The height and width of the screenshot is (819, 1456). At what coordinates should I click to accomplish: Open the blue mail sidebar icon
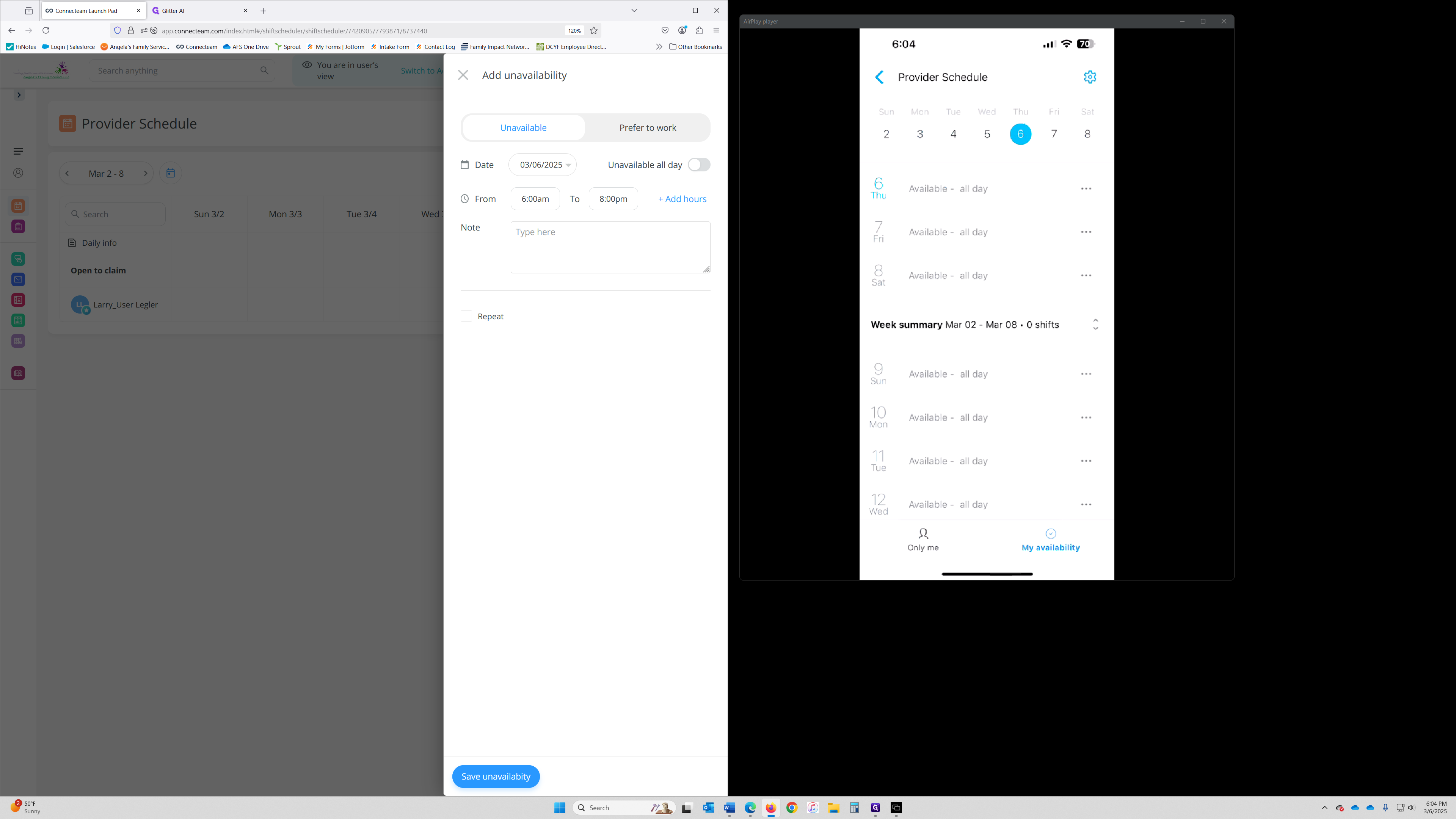click(x=18, y=279)
